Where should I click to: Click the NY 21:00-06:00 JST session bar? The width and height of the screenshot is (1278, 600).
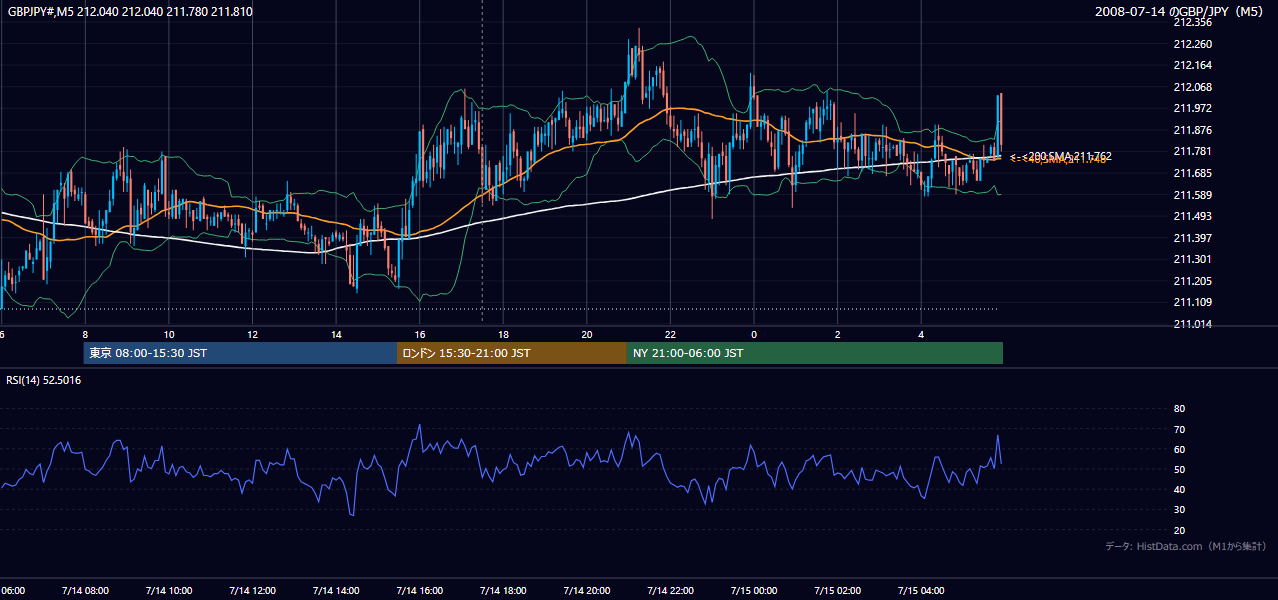pyautogui.click(x=815, y=353)
